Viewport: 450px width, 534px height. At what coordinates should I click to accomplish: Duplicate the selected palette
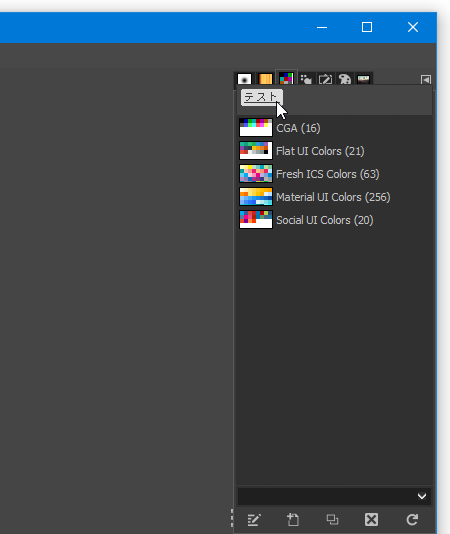pos(332,520)
